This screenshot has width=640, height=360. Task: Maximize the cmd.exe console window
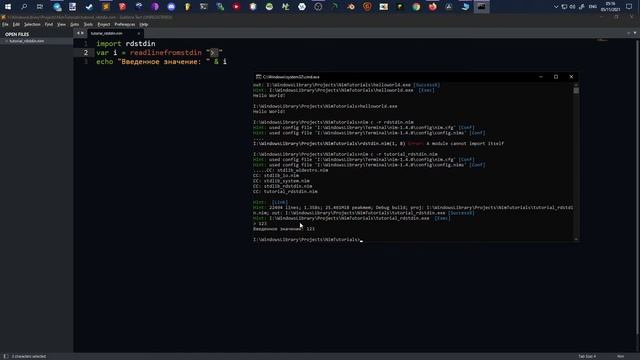556,77
